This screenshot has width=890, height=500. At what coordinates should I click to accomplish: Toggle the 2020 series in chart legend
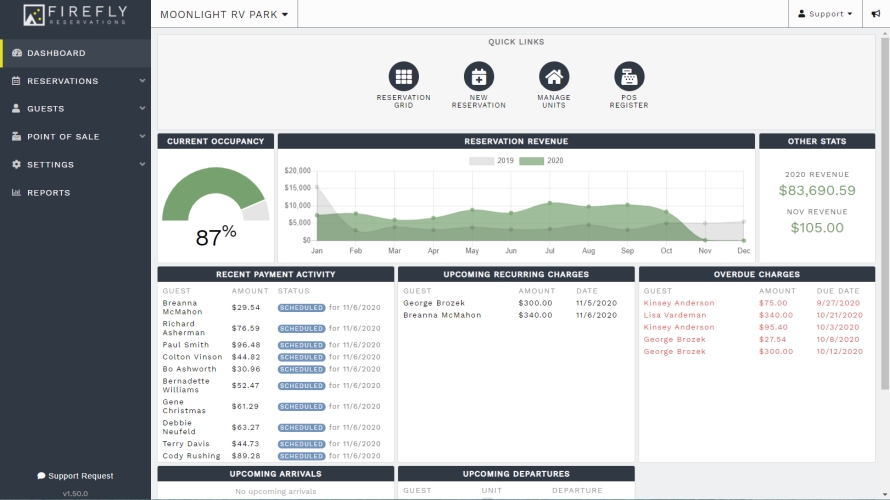click(x=541, y=161)
